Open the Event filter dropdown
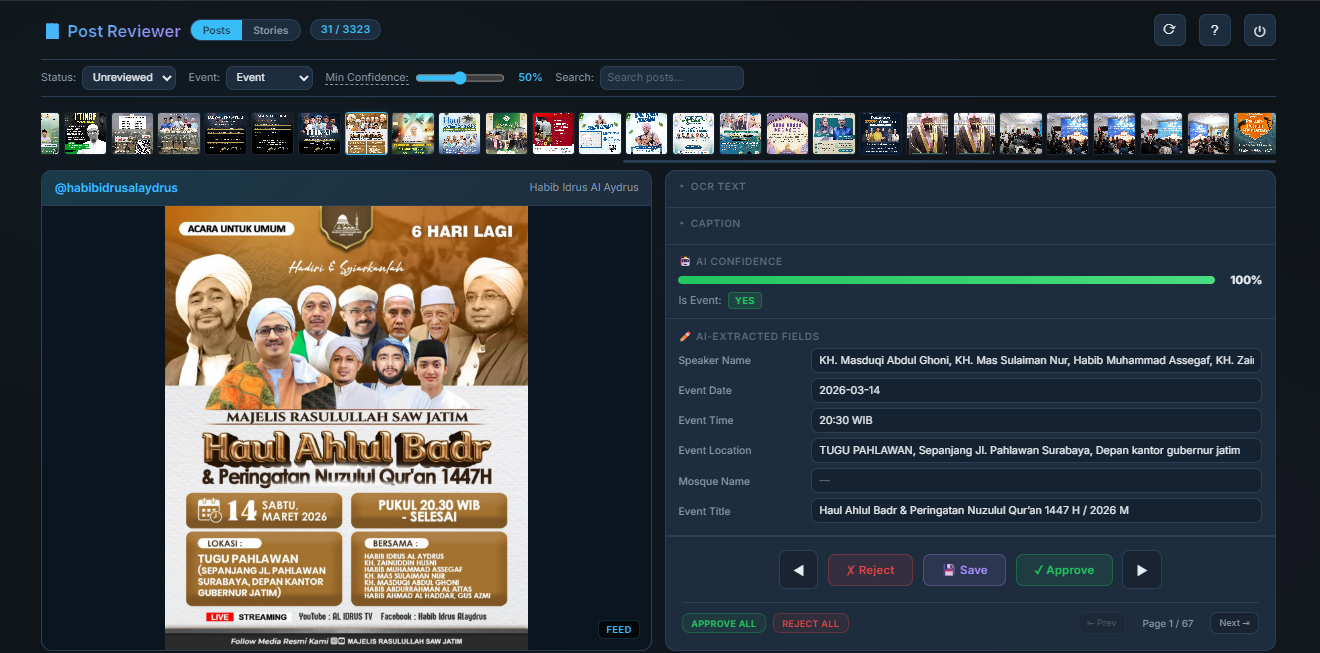This screenshot has height=653, width=1320. coord(269,78)
